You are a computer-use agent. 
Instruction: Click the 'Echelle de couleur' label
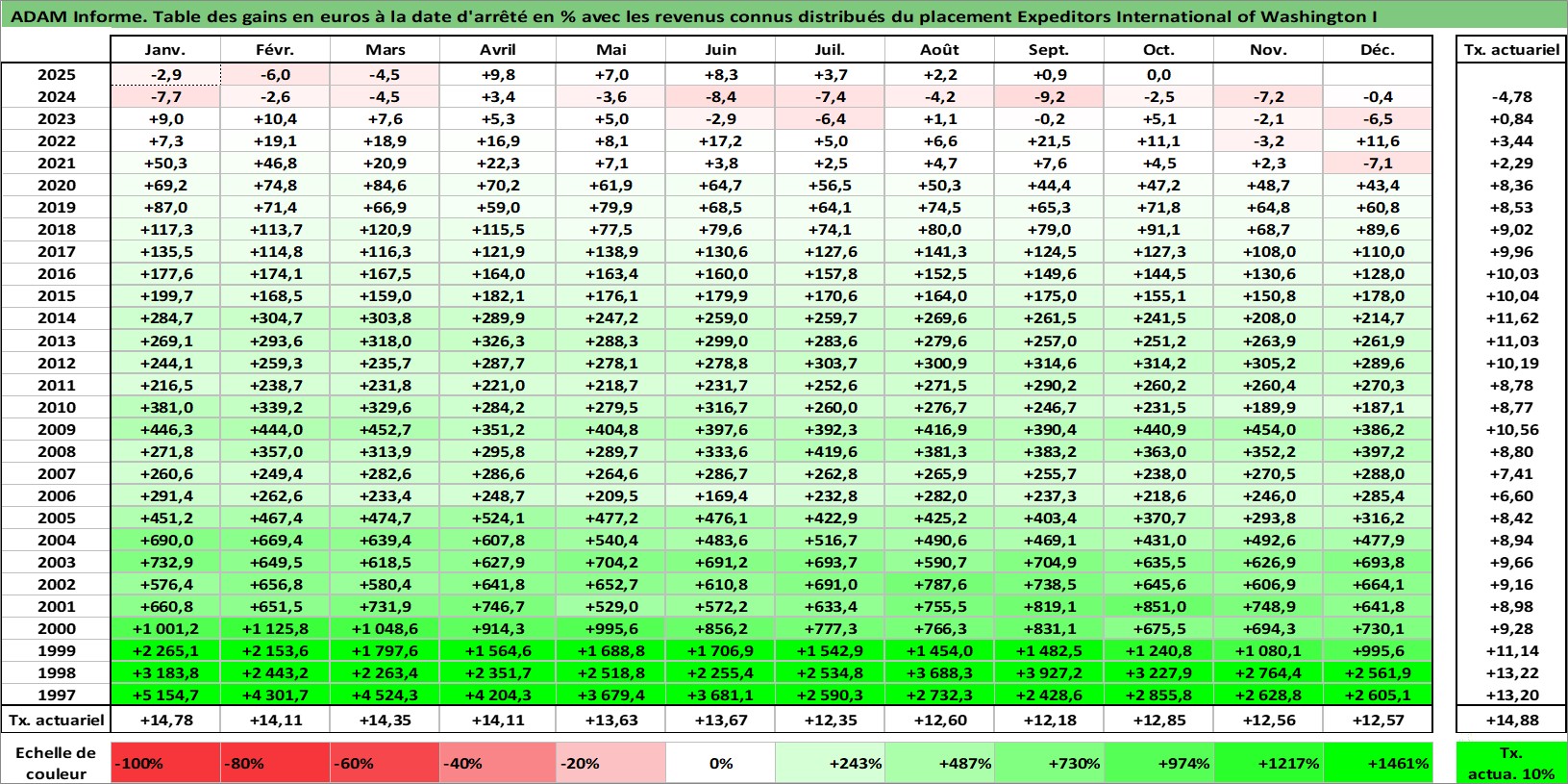tap(56, 763)
